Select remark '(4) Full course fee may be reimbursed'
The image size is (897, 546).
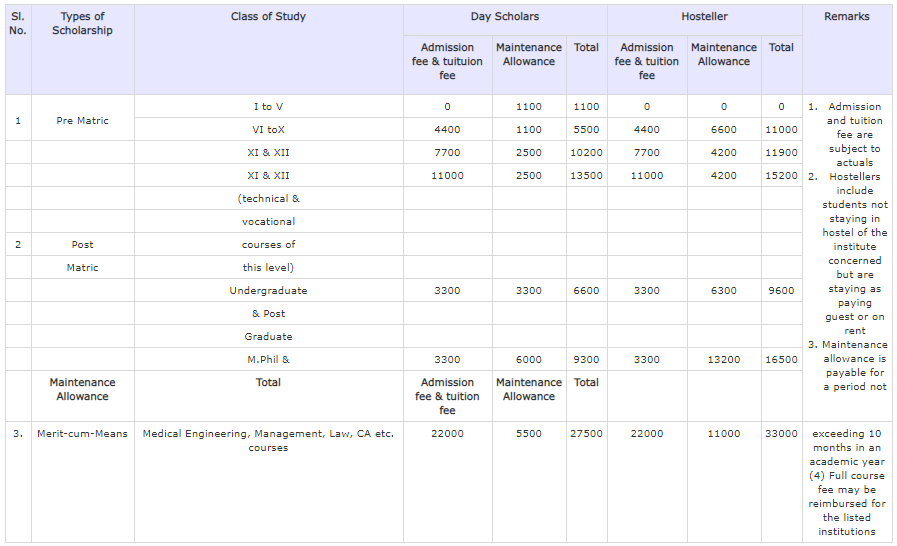(847, 504)
